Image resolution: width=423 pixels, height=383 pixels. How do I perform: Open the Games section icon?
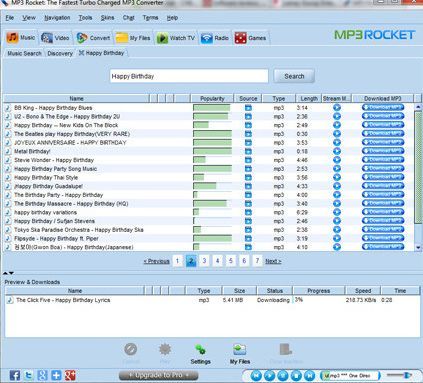(x=240, y=38)
